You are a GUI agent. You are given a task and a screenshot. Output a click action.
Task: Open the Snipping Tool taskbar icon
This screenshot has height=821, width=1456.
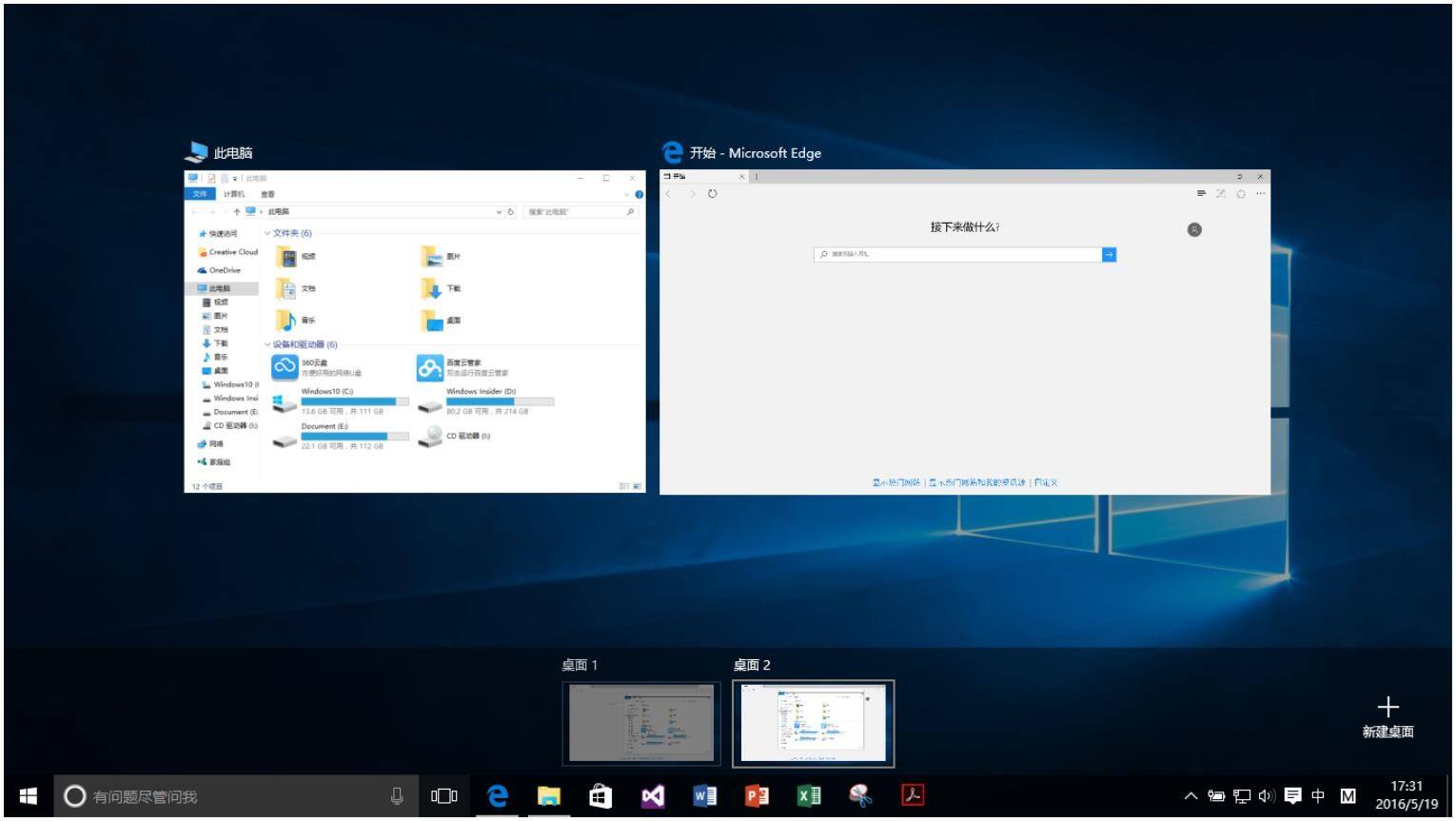860,795
